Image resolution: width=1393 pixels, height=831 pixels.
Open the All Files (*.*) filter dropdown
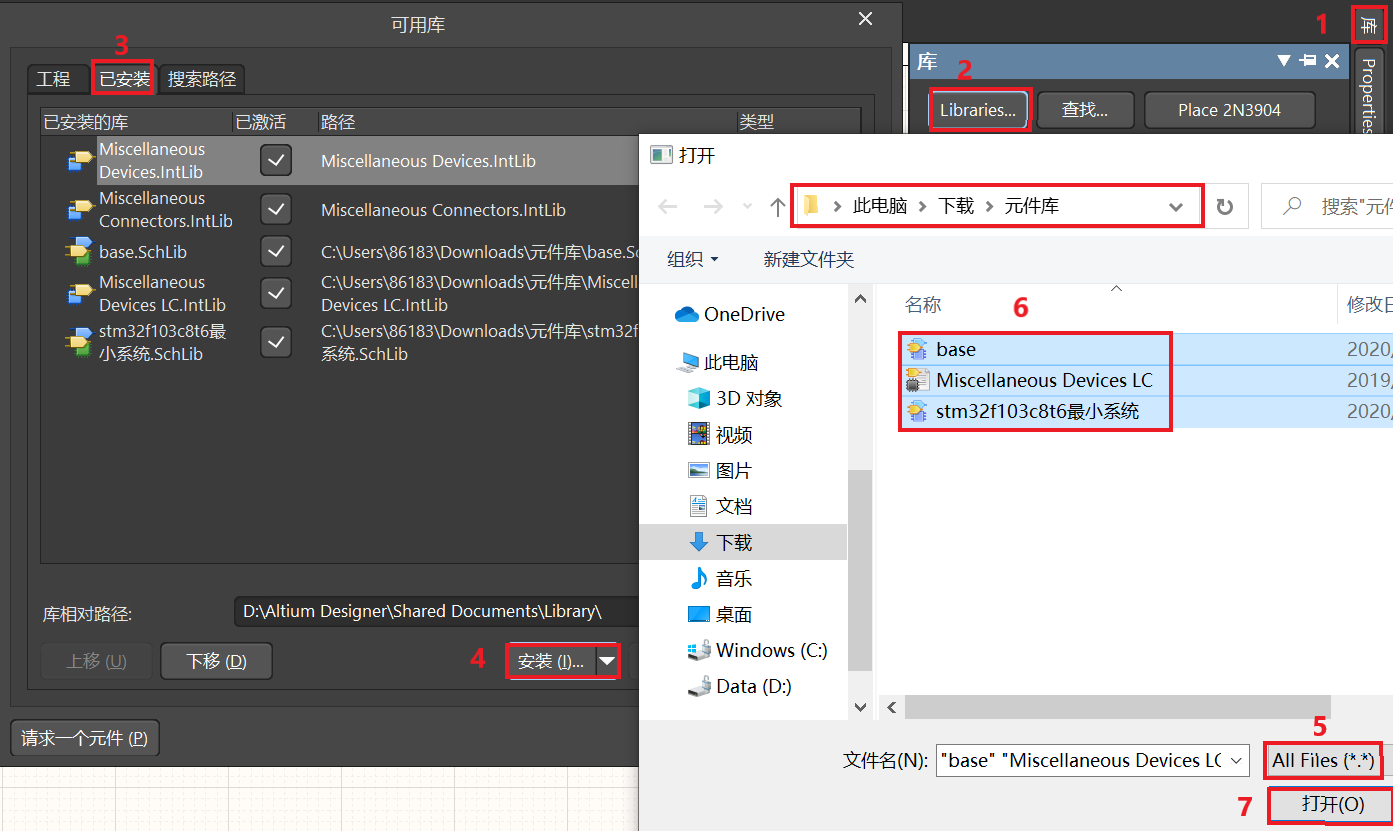pos(1323,761)
